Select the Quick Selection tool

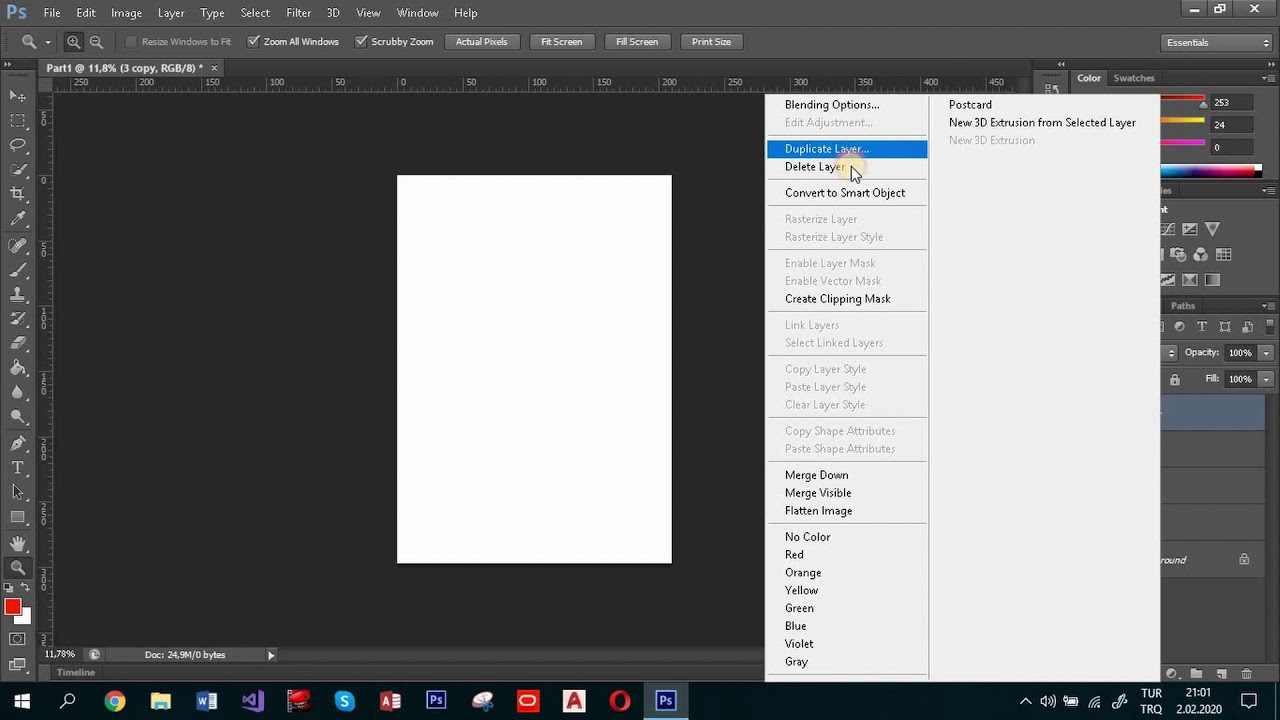click(18, 169)
